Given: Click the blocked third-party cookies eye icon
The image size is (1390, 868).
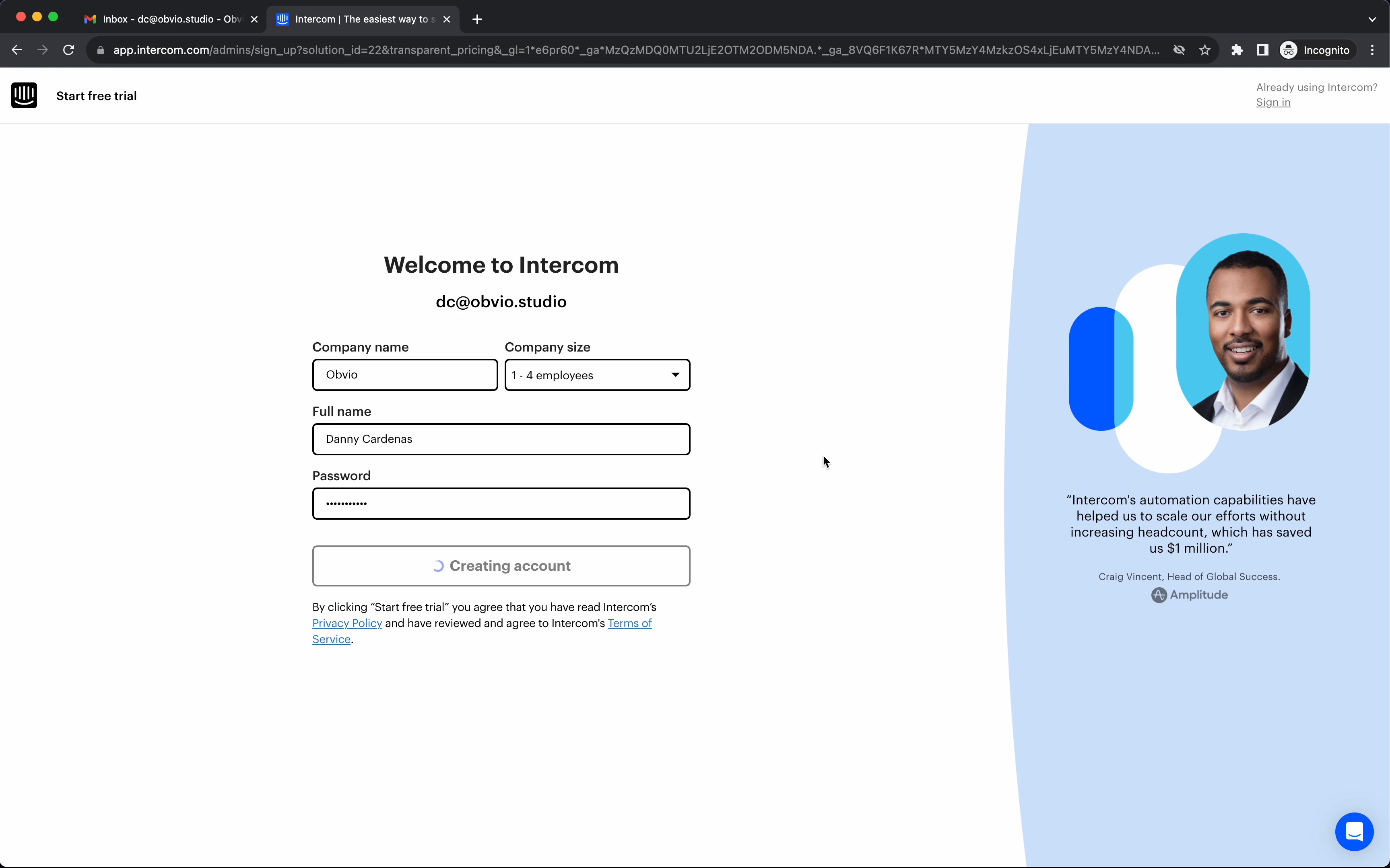Looking at the screenshot, I should [x=1179, y=50].
